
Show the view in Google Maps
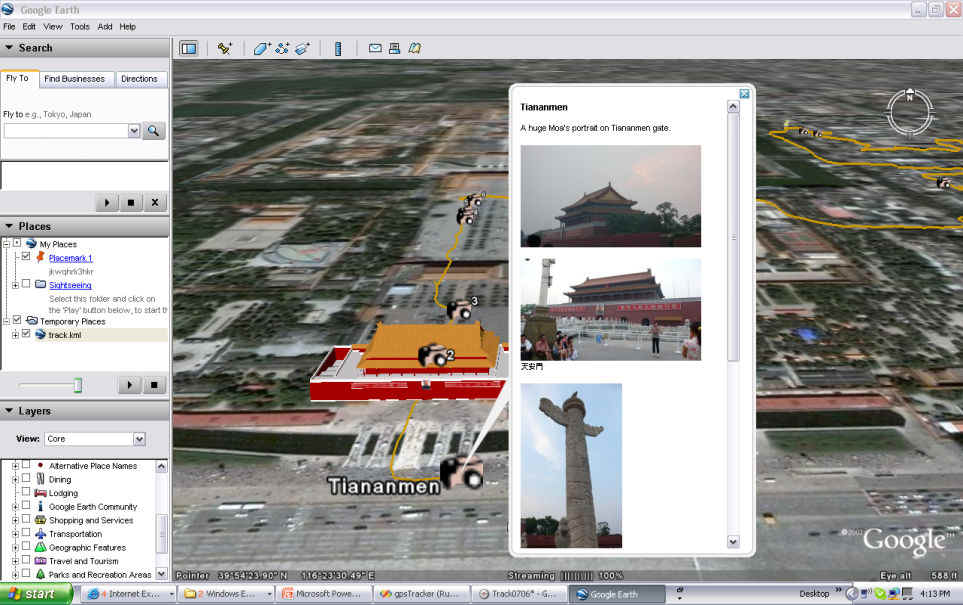tap(415, 48)
